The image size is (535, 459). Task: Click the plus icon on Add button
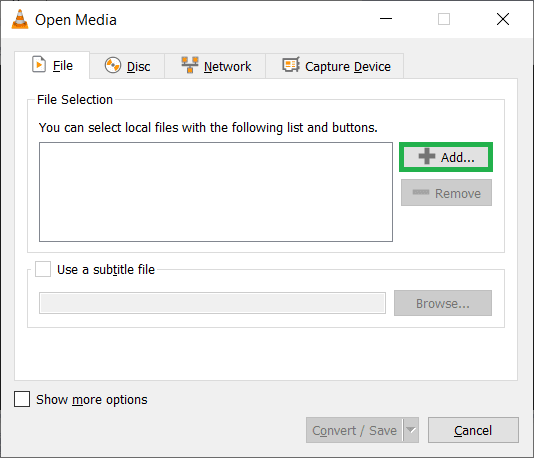coord(426,157)
